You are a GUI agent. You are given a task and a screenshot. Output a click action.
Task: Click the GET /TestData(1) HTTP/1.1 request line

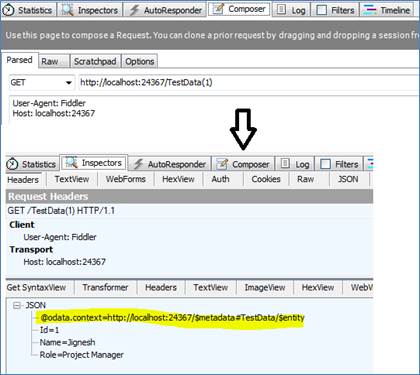(61, 211)
